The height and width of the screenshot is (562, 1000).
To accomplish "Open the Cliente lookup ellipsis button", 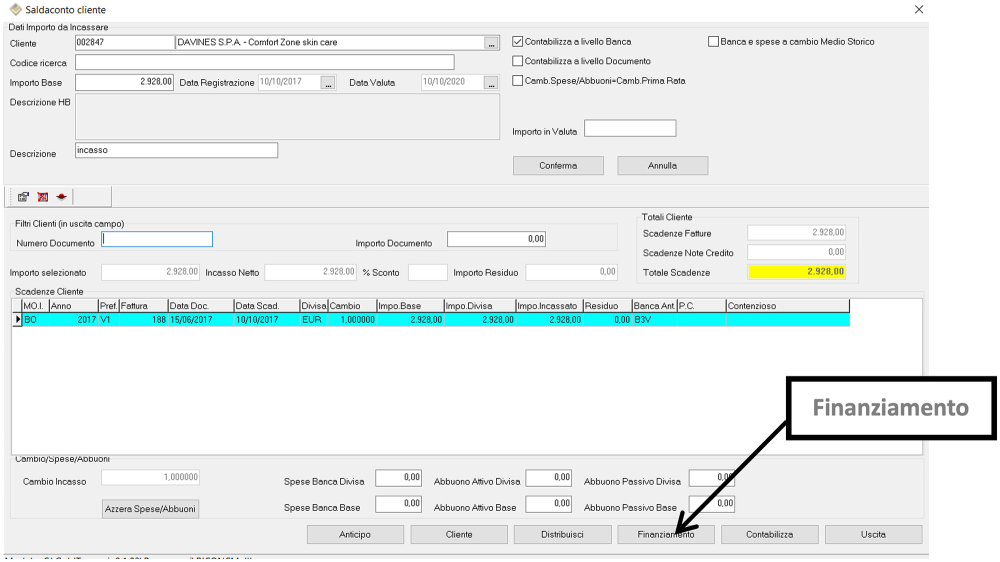I will tap(490, 43).
